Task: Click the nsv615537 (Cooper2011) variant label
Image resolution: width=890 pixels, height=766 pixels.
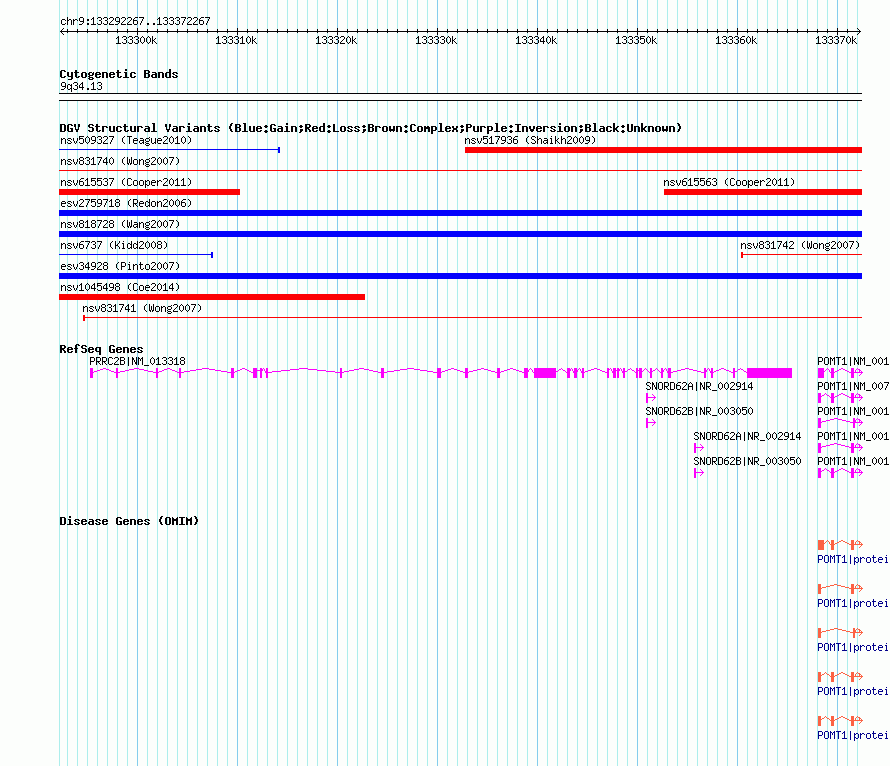Action: pyautogui.click(x=126, y=182)
